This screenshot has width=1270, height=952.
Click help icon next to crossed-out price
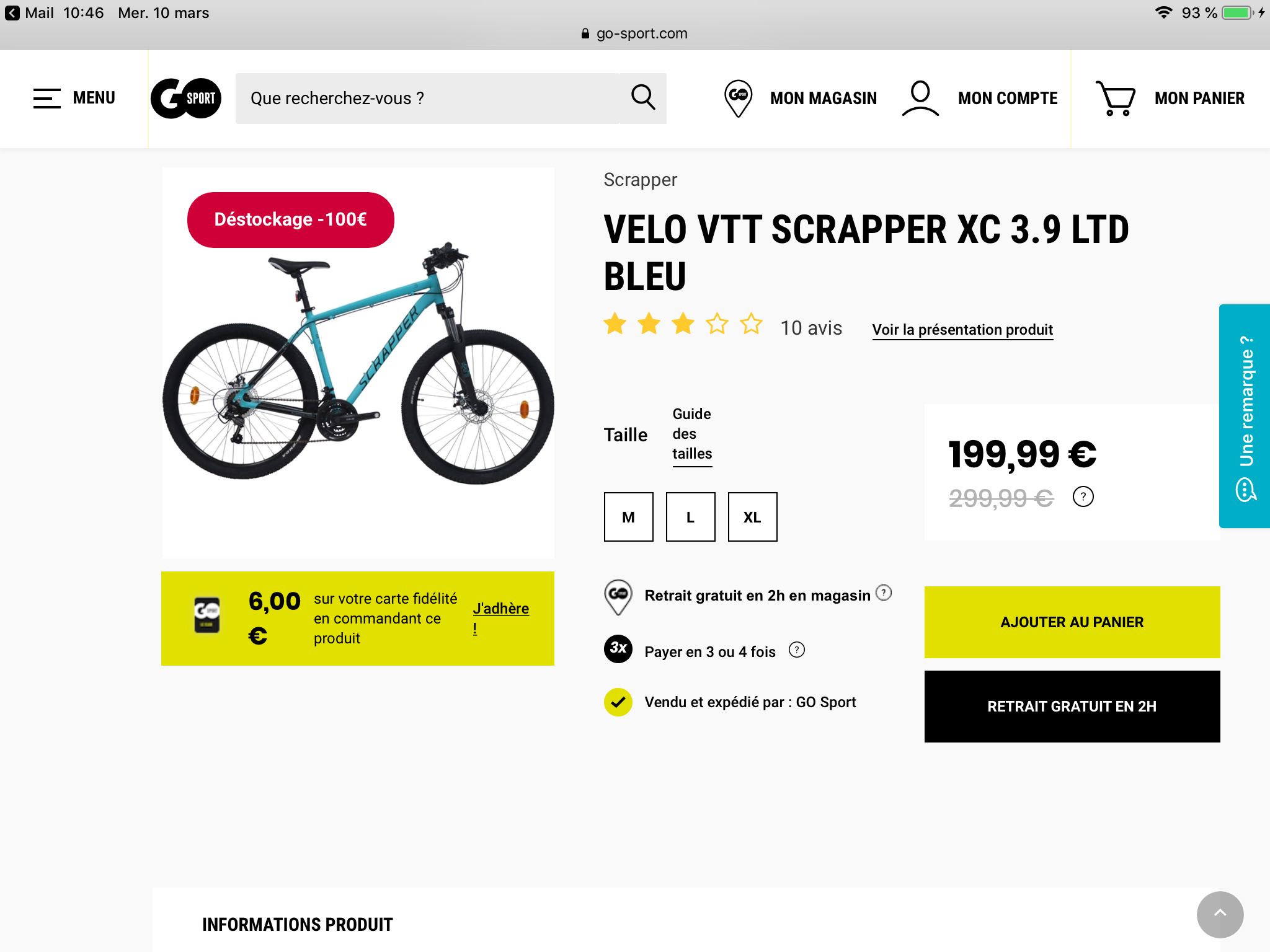coord(1083,496)
